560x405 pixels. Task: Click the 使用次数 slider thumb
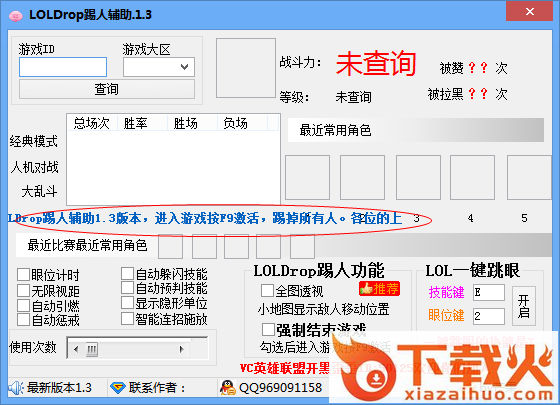(x=92, y=349)
